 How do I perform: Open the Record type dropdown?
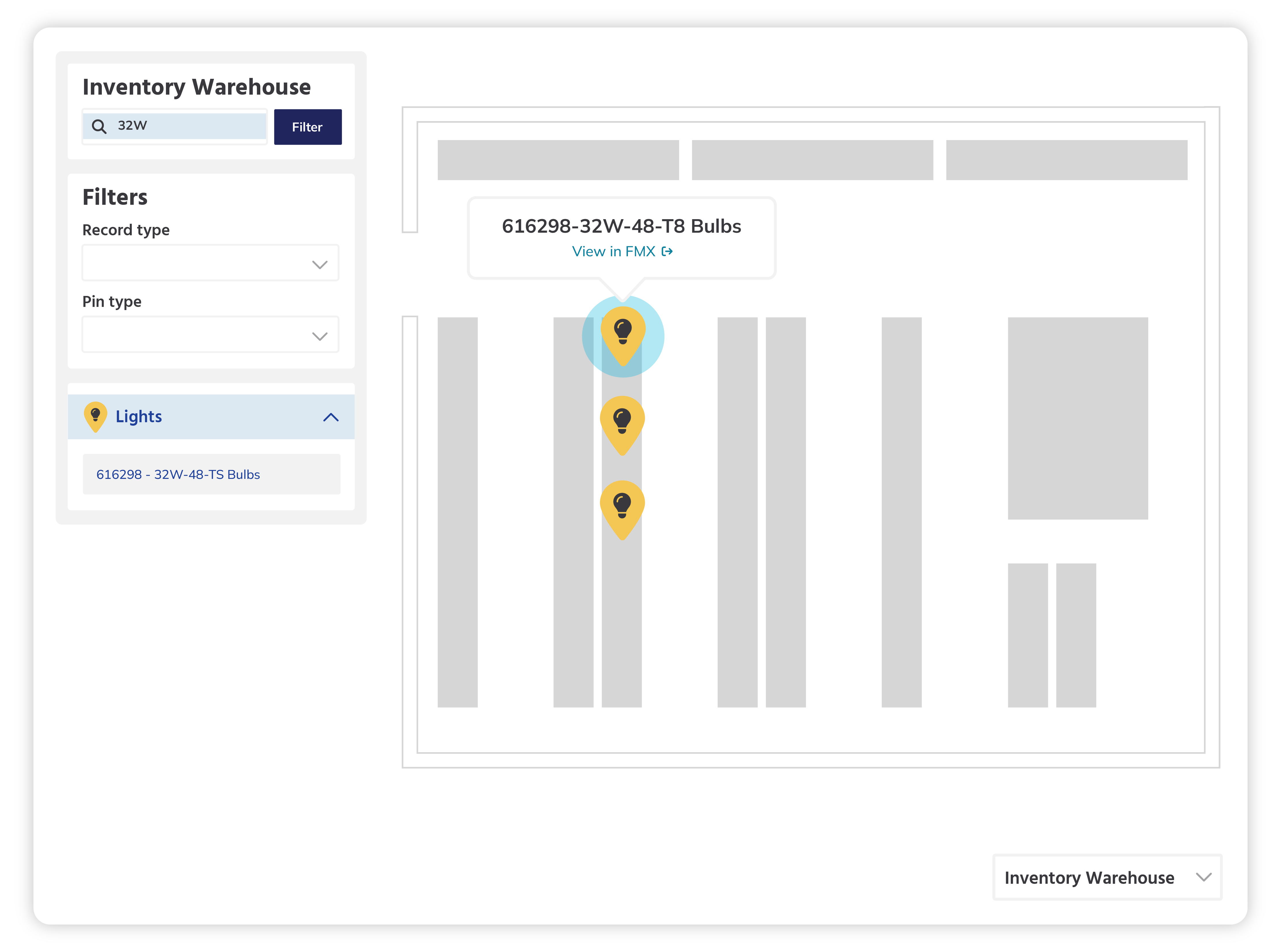[x=210, y=264]
